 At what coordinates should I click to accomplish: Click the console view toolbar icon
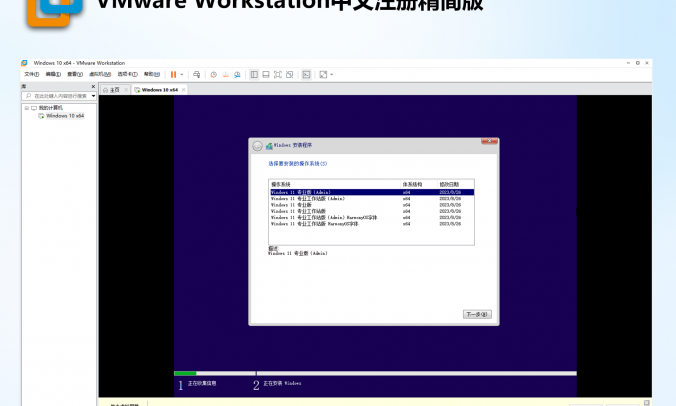(306, 75)
